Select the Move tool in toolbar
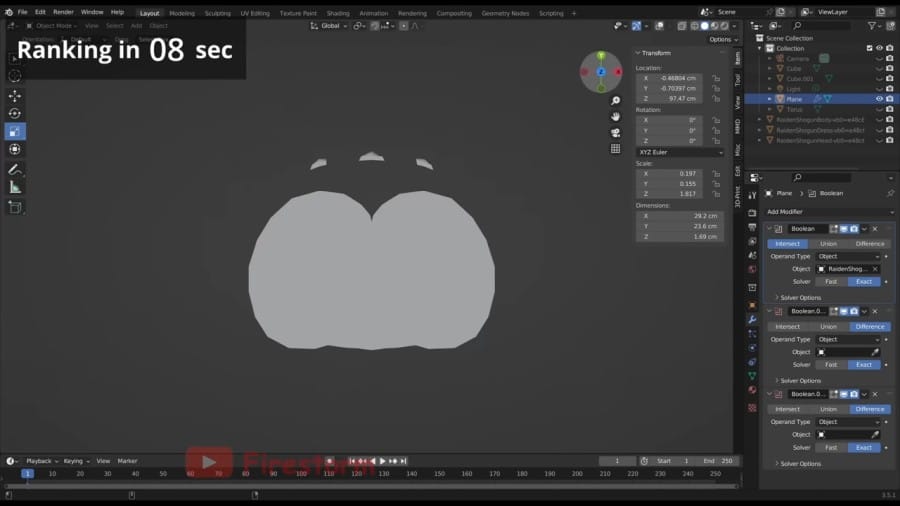Screen dimensions: 900x506 (15, 96)
